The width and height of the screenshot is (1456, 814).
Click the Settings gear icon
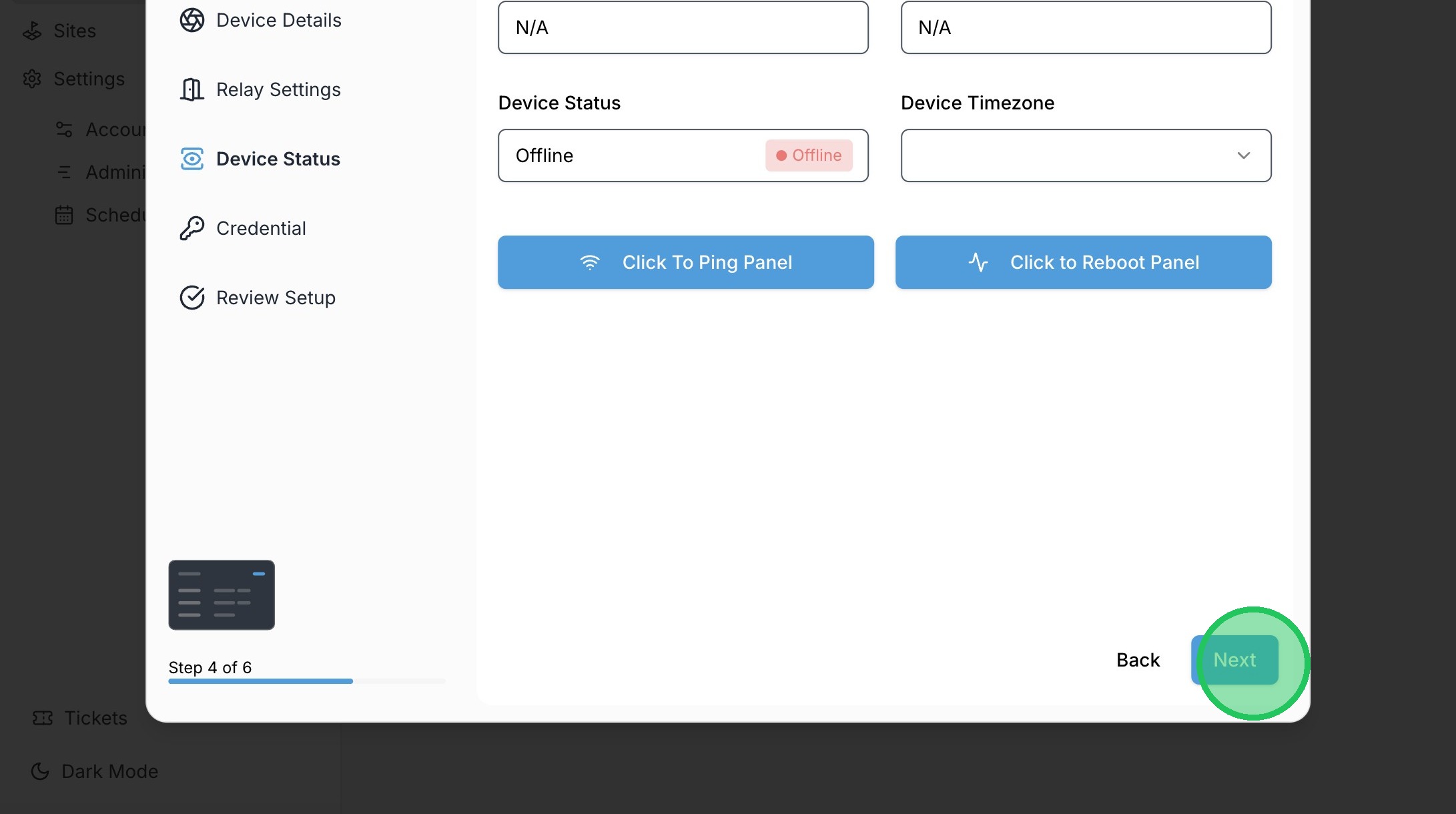point(32,79)
